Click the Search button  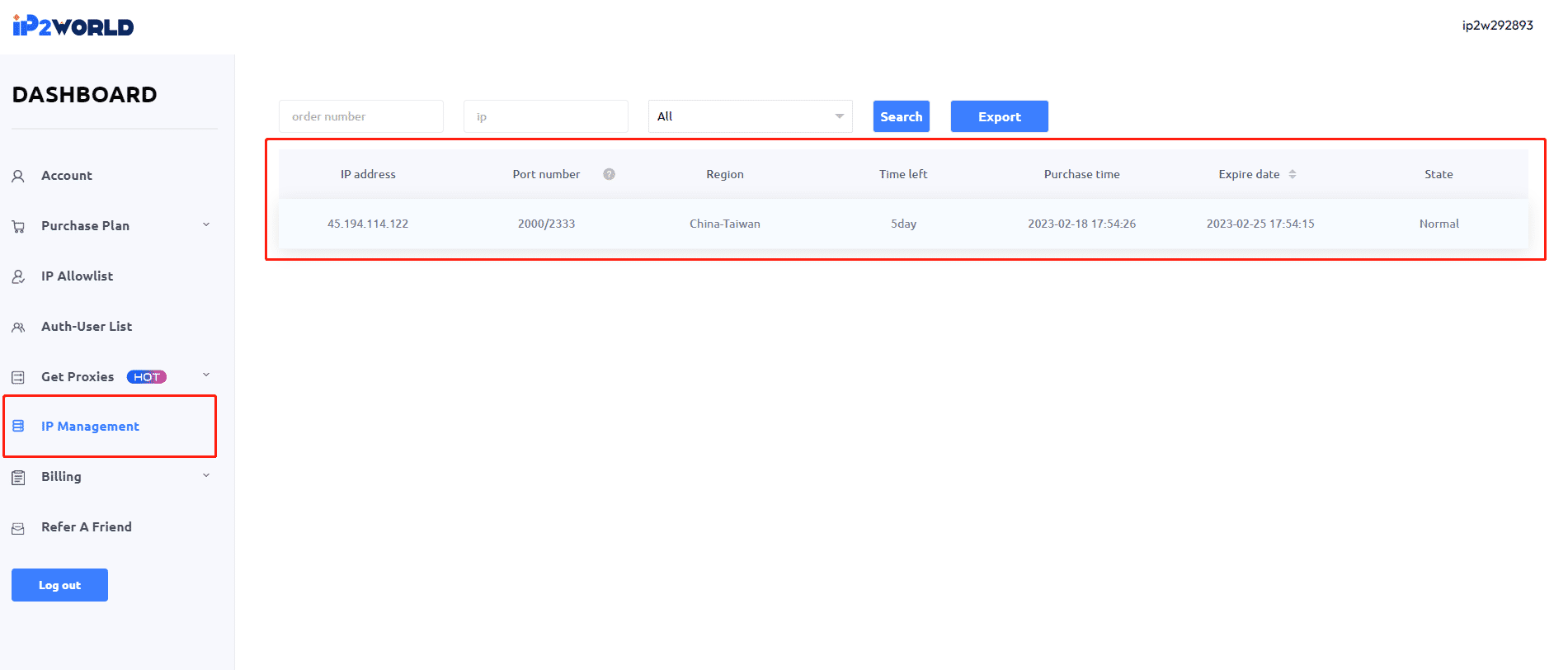pyautogui.click(x=902, y=116)
